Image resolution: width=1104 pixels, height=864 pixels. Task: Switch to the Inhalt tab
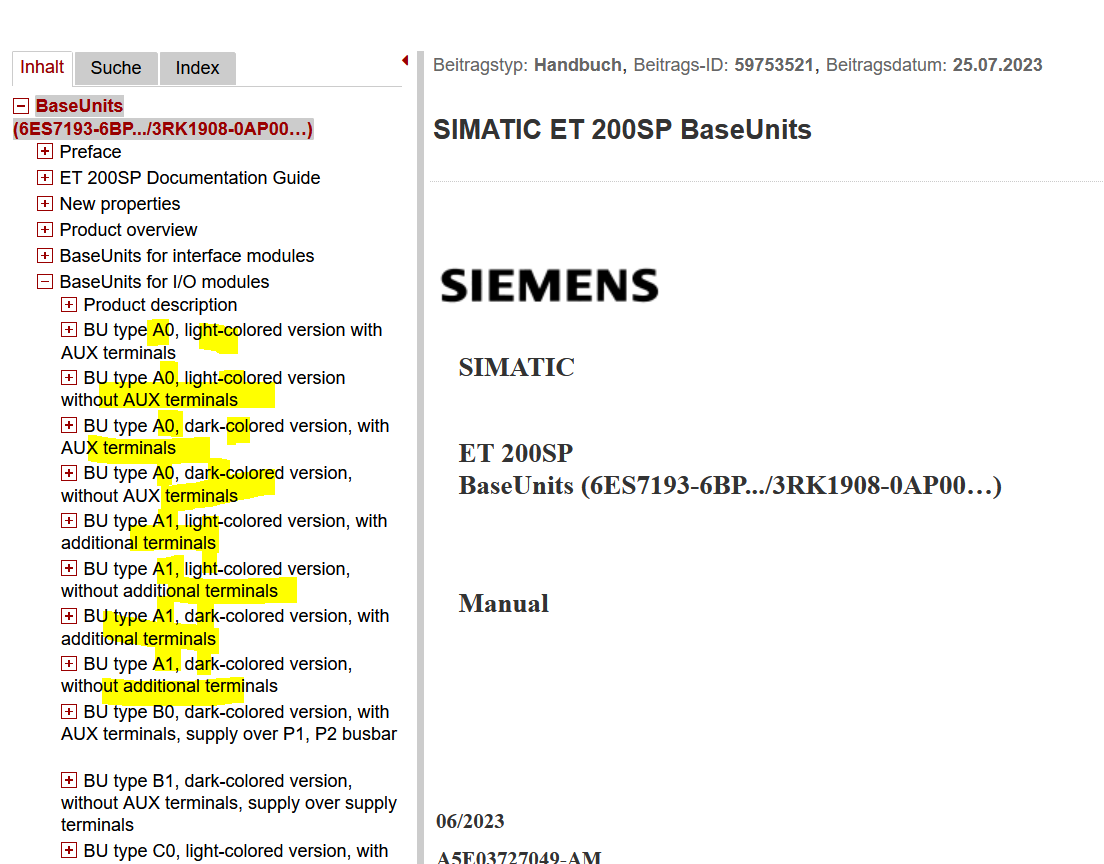tap(42, 68)
